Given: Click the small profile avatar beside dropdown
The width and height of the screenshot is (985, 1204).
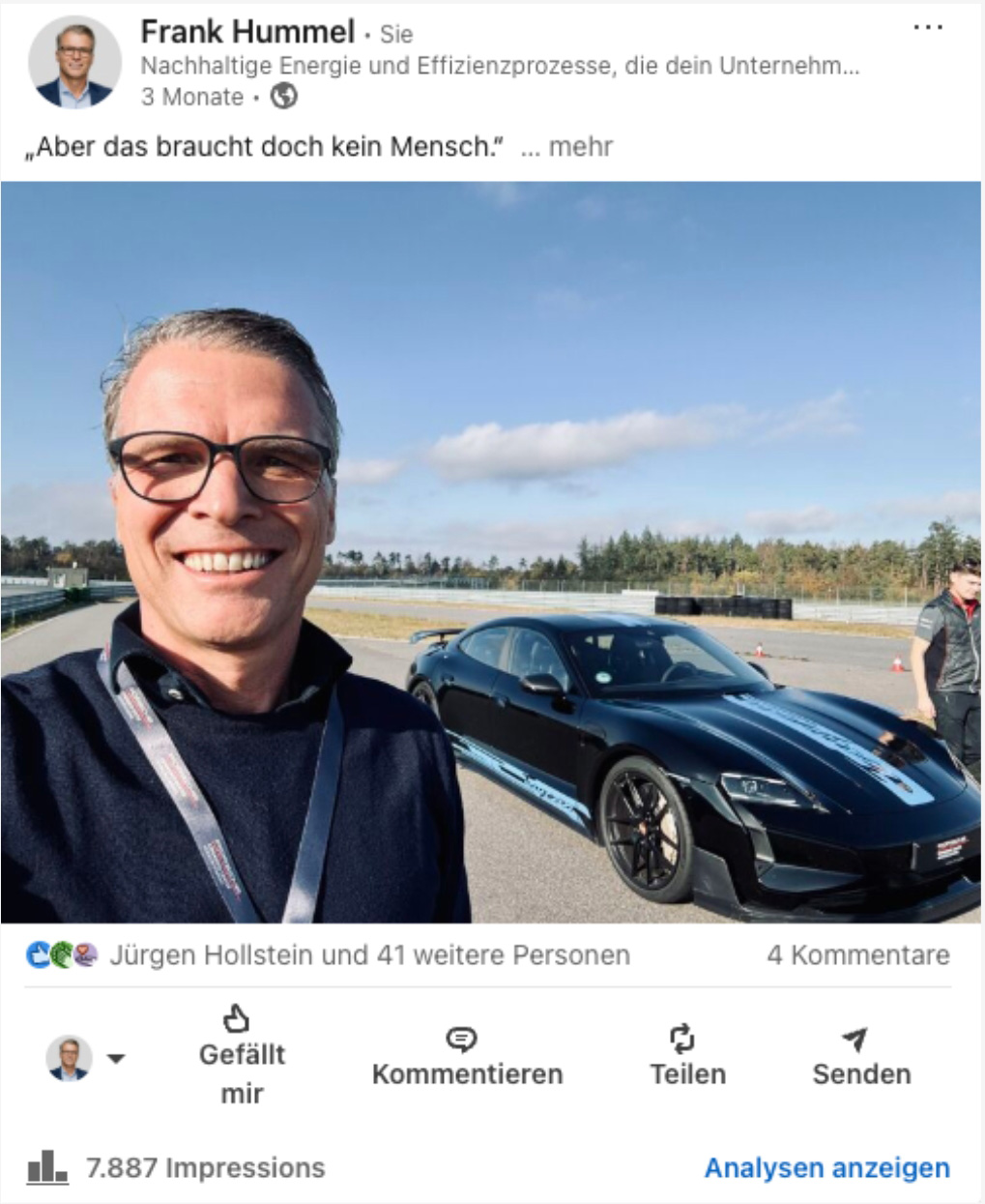Looking at the screenshot, I should [69, 1058].
